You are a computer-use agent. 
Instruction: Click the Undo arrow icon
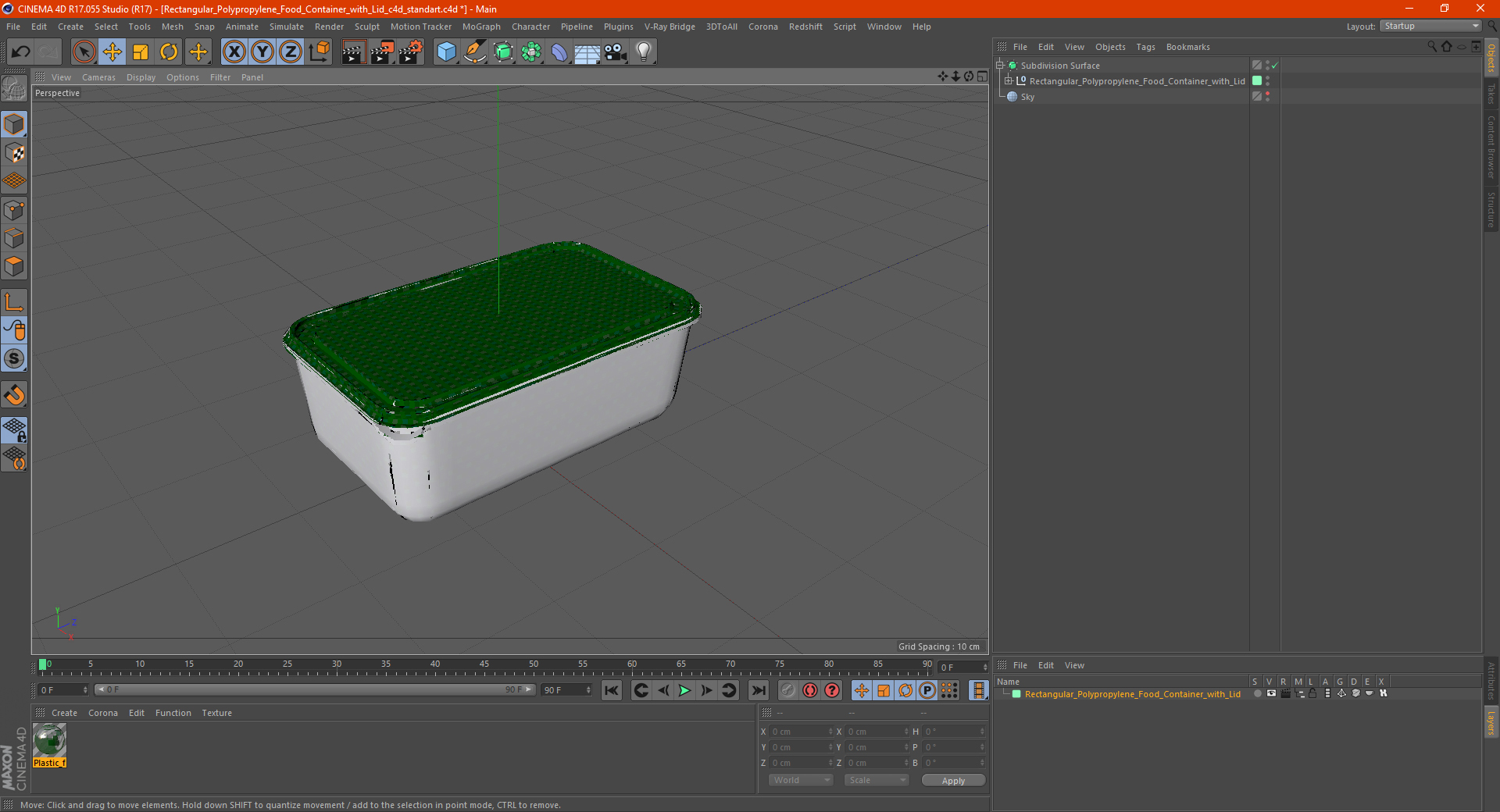[20, 52]
